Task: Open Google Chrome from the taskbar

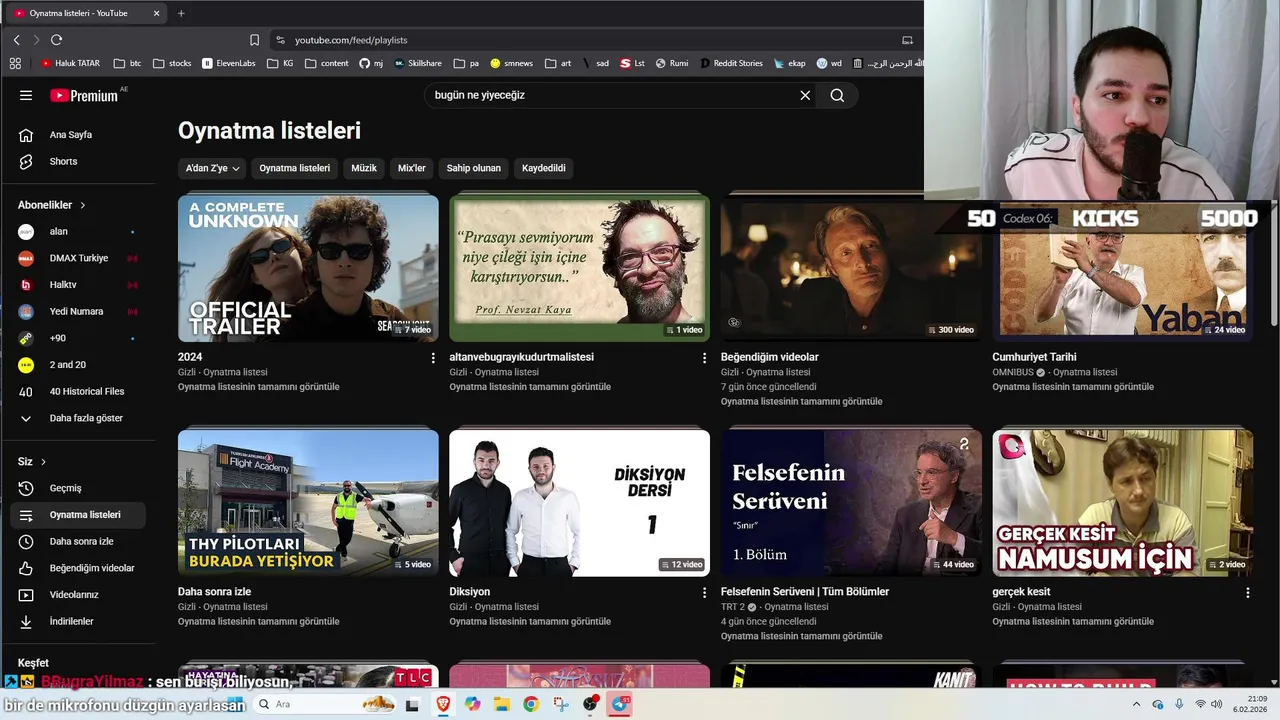Action: tap(531, 704)
